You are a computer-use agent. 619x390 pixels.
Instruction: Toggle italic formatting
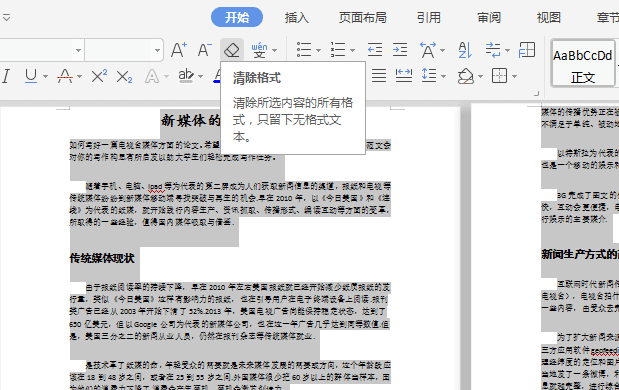pos(6,76)
